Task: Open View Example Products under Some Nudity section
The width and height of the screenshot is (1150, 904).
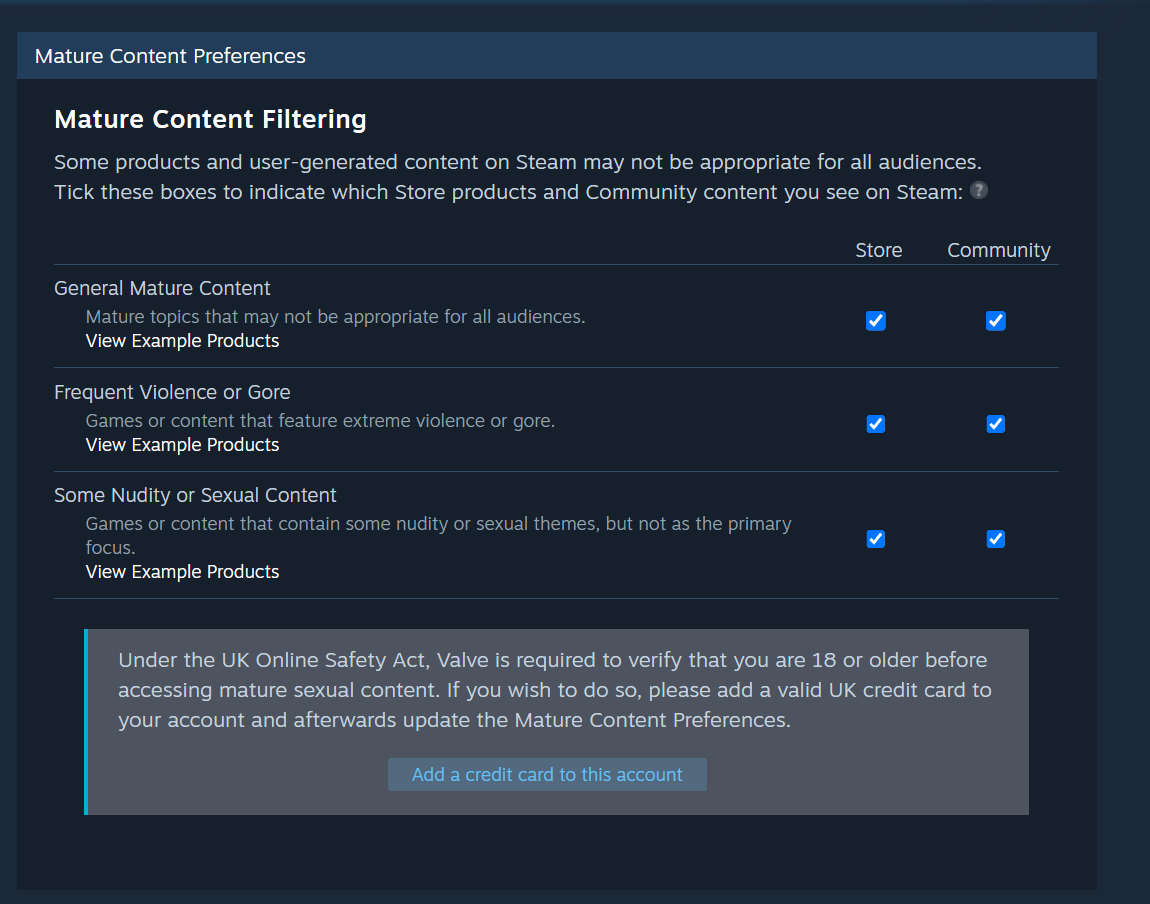Action: [x=182, y=572]
